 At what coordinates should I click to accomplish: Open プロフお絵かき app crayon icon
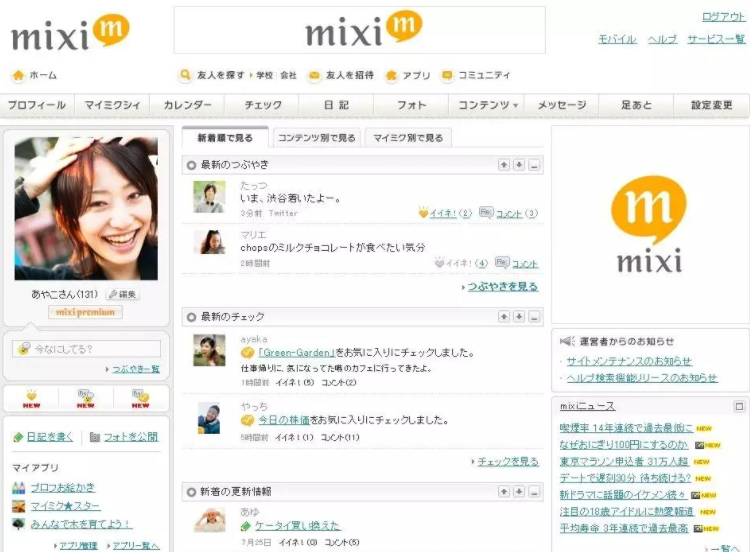[x=19, y=488]
